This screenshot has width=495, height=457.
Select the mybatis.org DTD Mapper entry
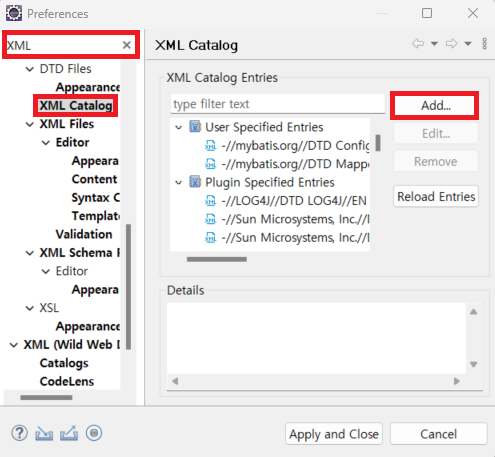(295, 164)
